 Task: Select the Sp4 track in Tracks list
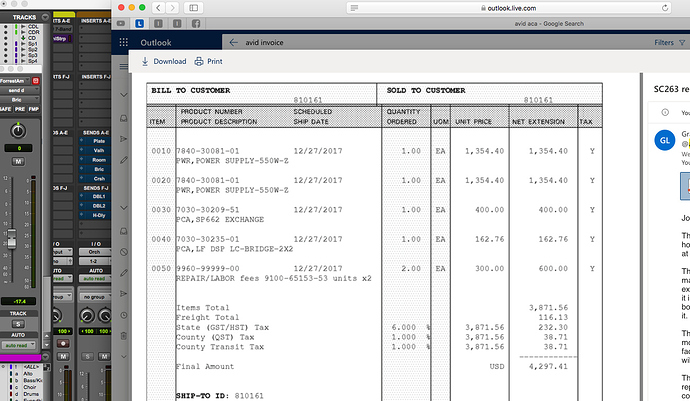click(33, 61)
